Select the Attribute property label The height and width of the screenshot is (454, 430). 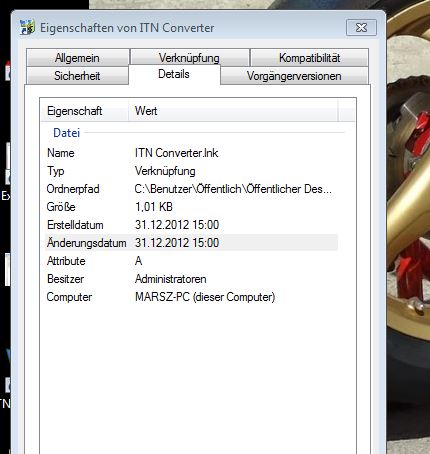point(66,261)
